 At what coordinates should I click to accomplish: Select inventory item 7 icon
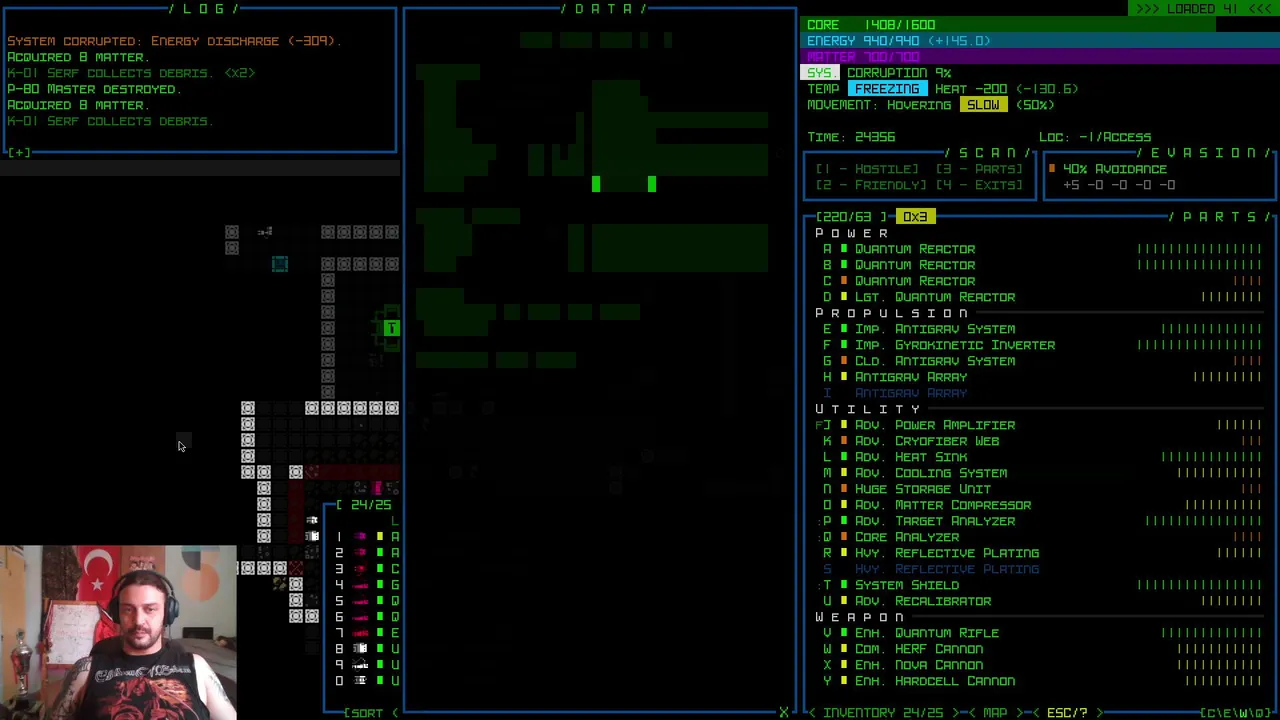point(360,633)
